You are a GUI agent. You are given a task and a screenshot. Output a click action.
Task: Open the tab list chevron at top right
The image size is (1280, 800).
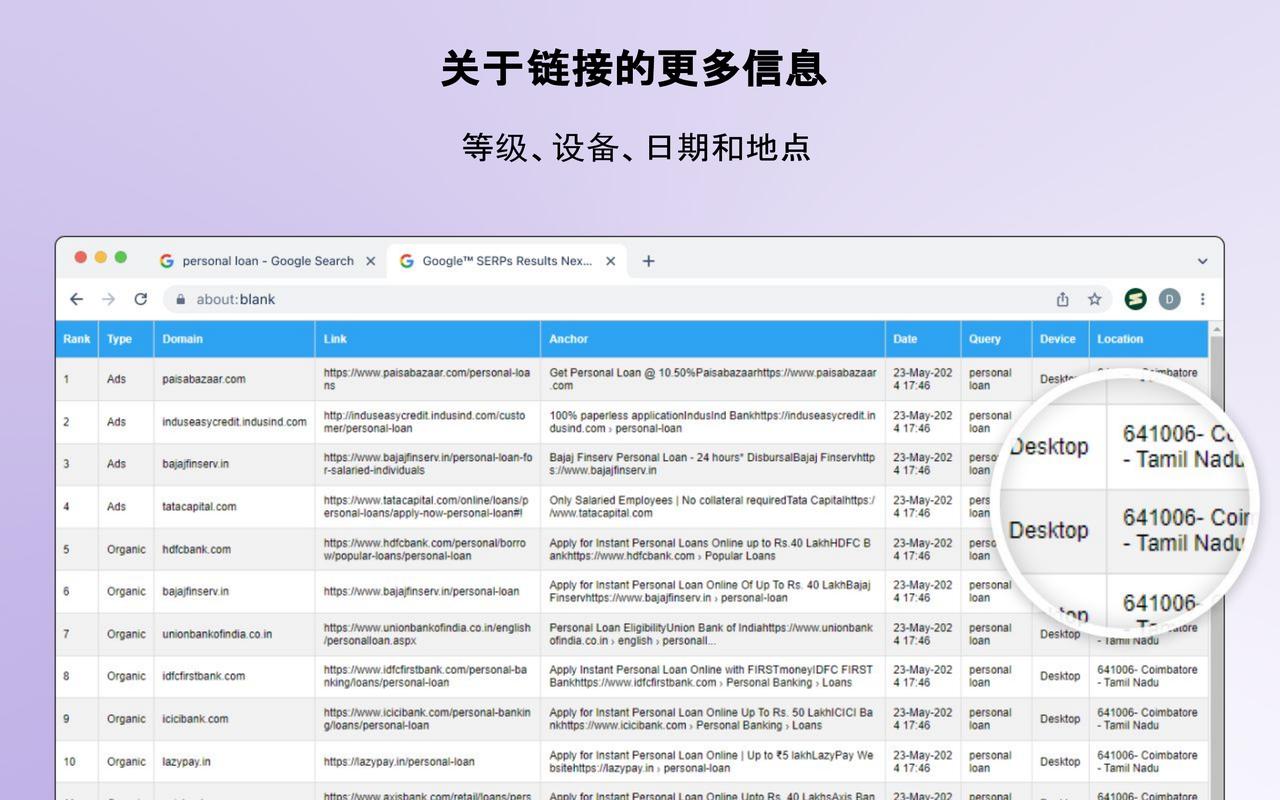(1201, 261)
